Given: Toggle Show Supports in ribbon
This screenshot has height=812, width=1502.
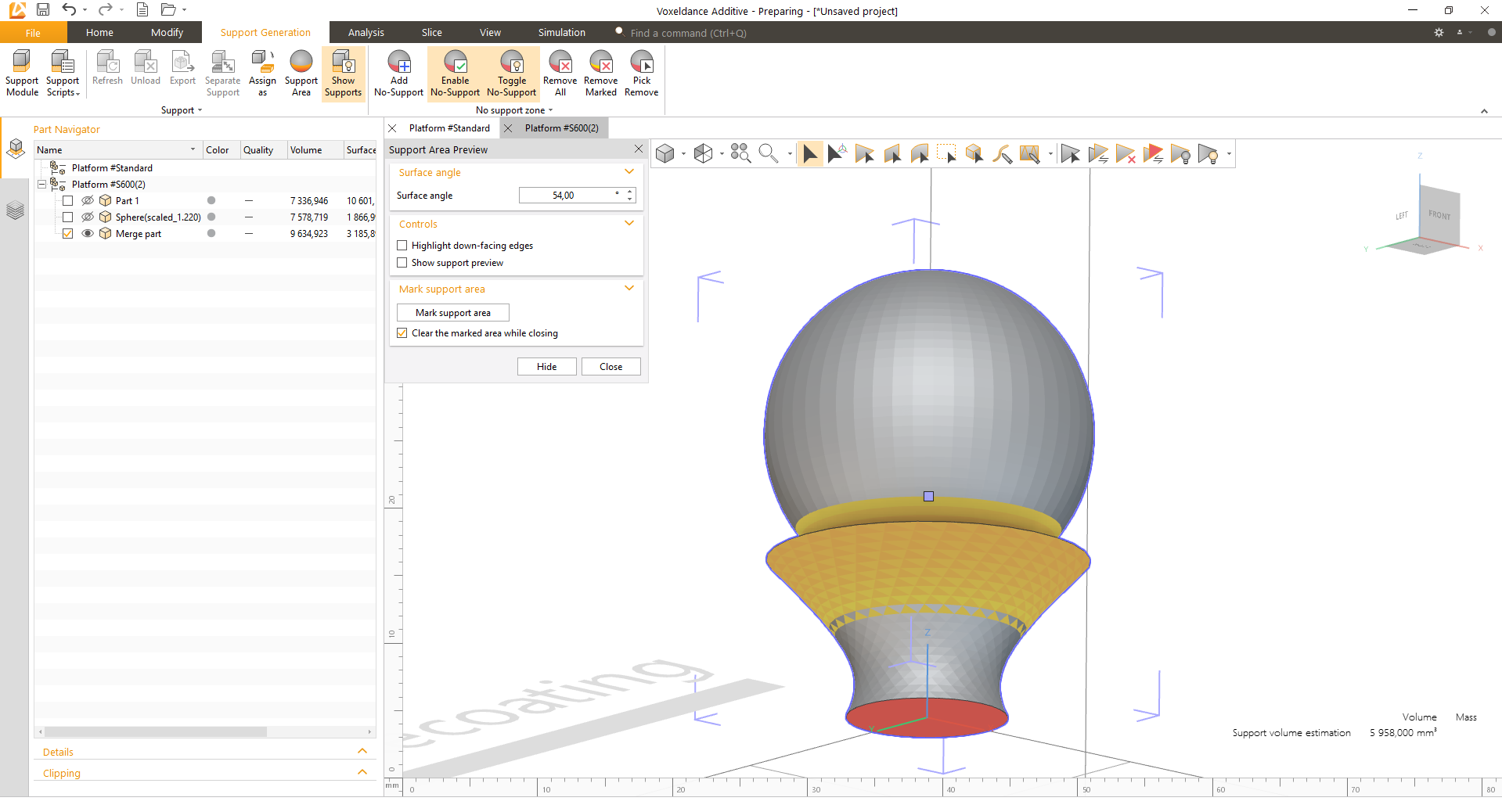Looking at the screenshot, I should tap(343, 73).
